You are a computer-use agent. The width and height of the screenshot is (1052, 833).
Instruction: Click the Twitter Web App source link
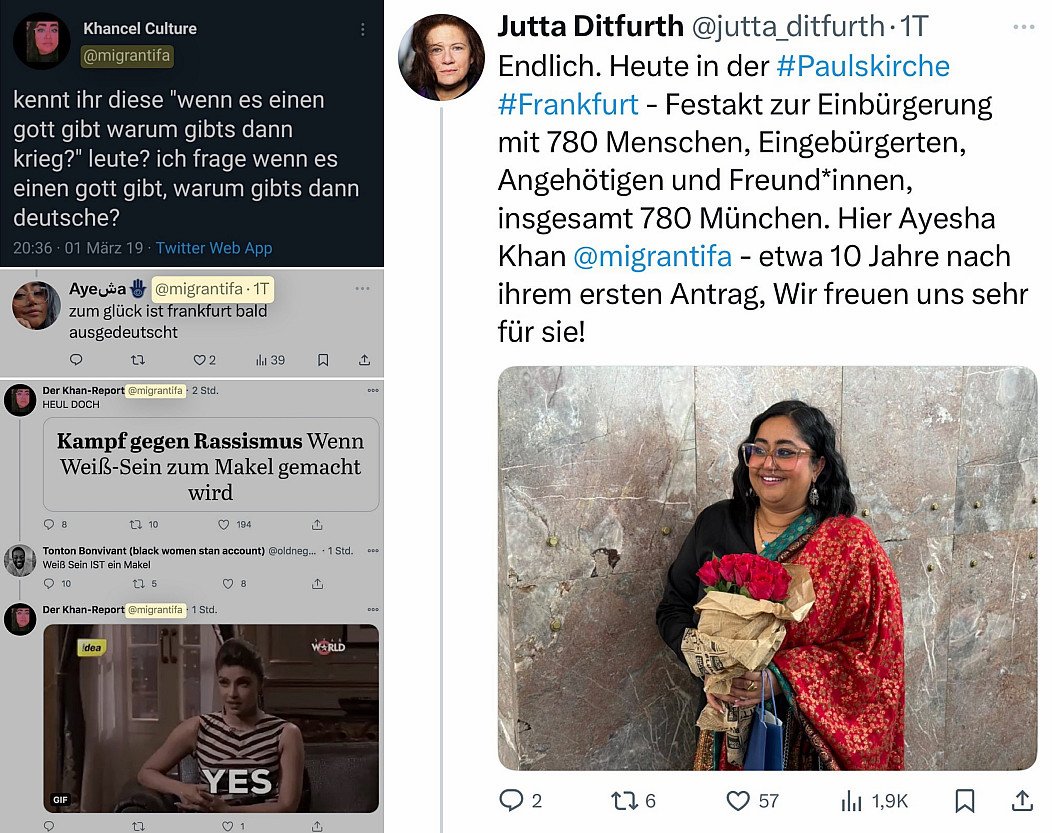pos(214,248)
